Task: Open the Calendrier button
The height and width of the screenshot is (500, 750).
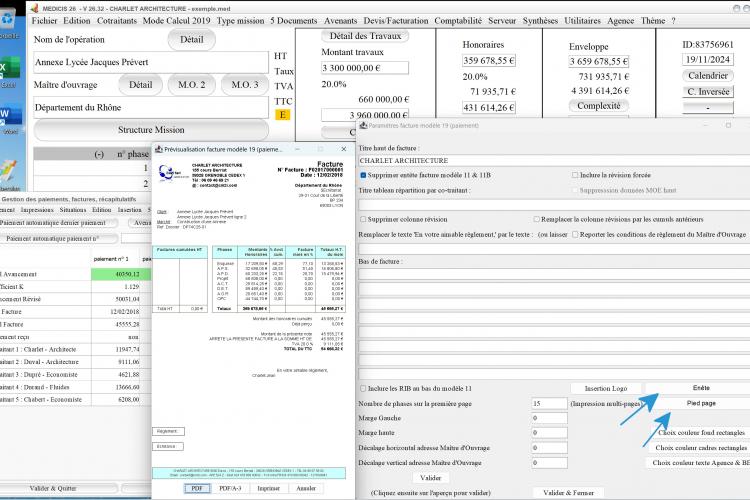Action: tap(707, 76)
